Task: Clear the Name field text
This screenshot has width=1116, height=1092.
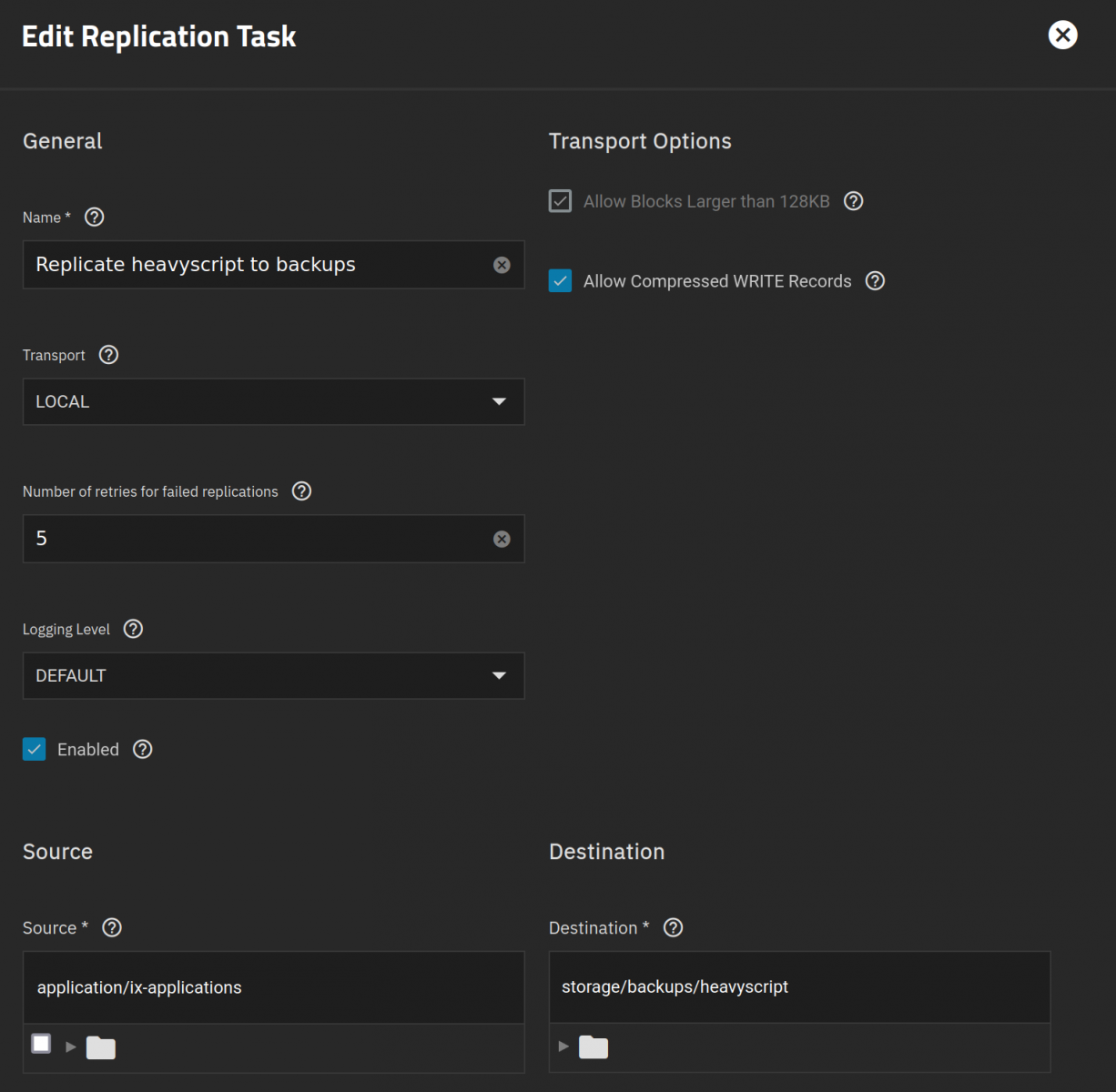Action: pyautogui.click(x=502, y=265)
